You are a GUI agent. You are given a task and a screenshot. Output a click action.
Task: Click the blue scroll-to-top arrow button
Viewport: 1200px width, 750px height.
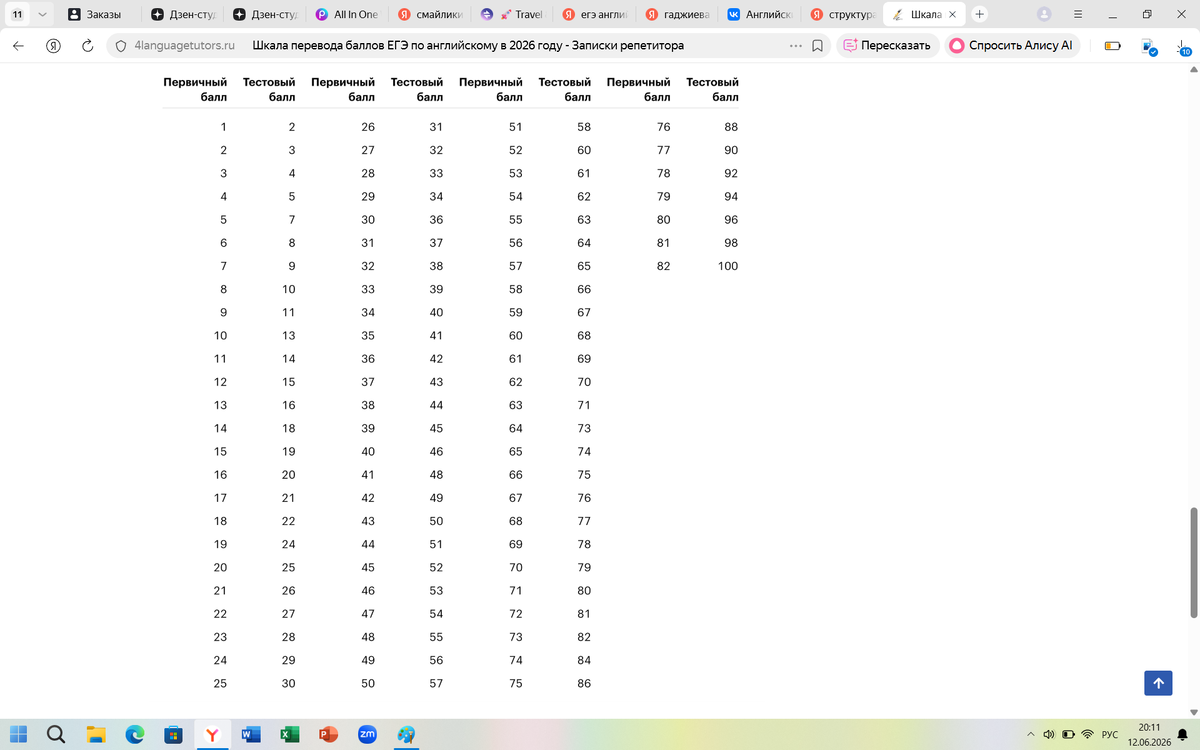(x=1158, y=683)
